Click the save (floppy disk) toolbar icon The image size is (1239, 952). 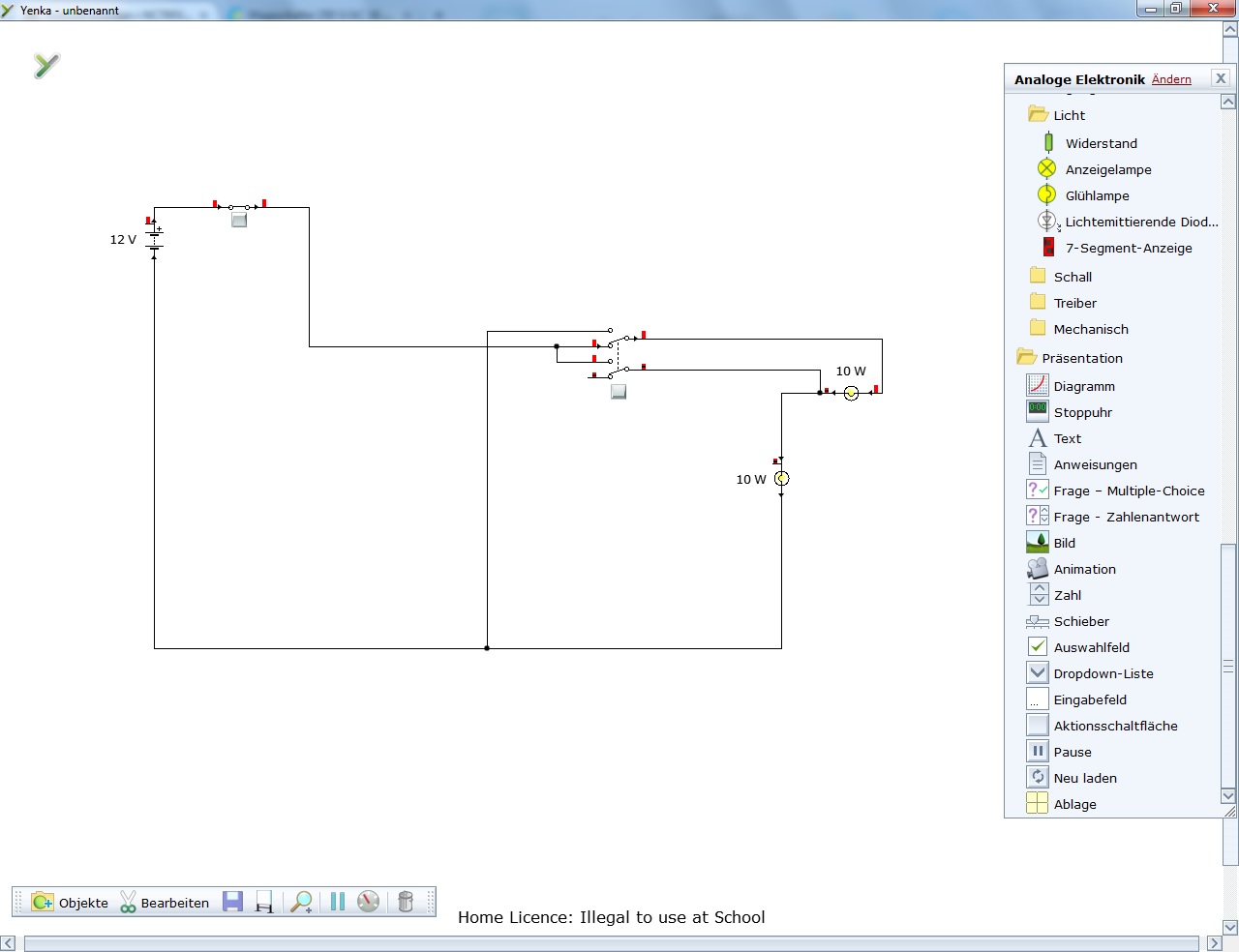click(x=232, y=902)
